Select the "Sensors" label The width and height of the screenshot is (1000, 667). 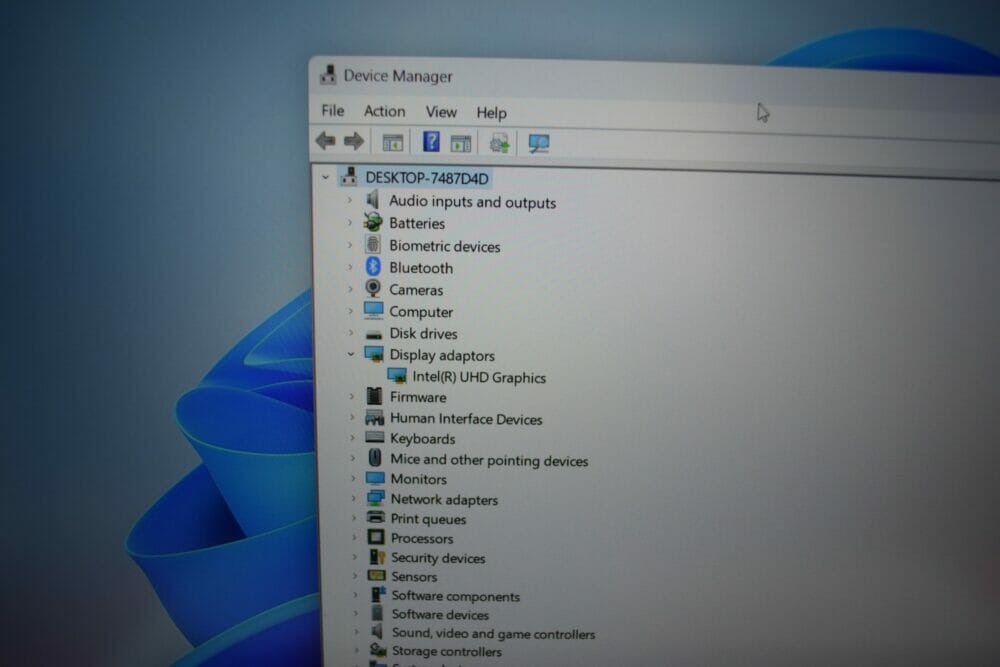(414, 576)
